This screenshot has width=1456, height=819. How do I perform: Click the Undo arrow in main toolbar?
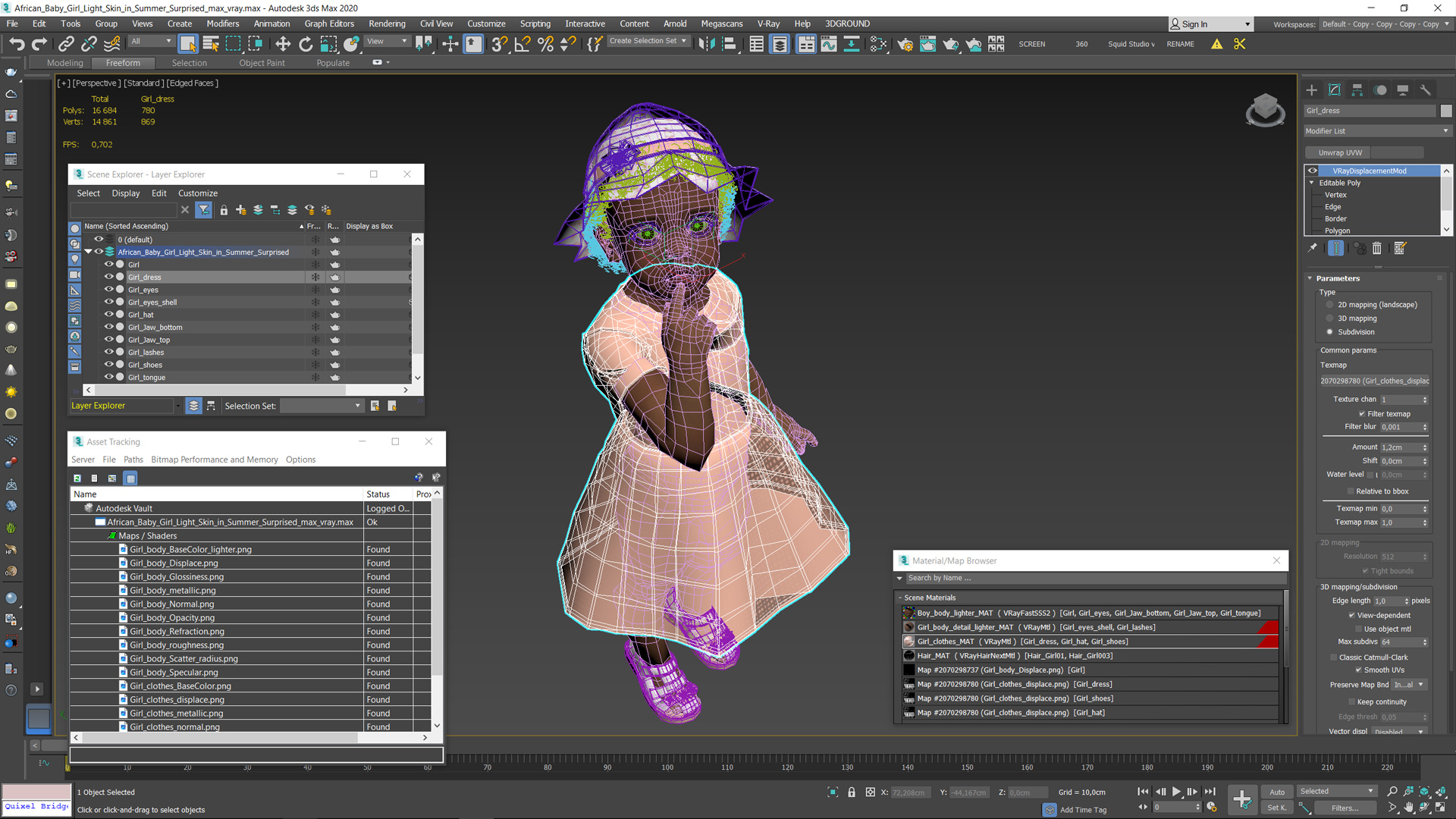pos(17,44)
